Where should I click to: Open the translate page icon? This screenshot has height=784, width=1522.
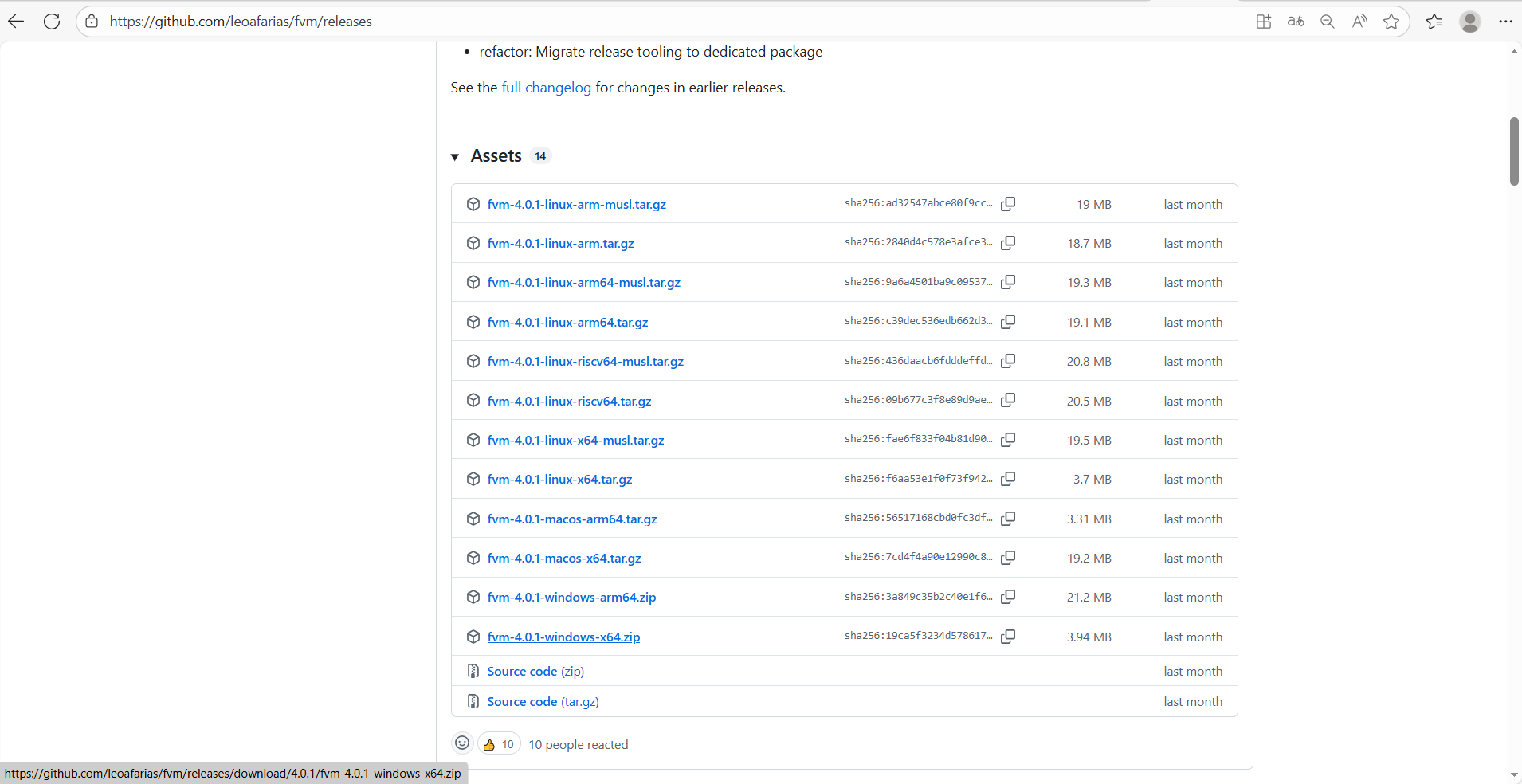tap(1296, 22)
